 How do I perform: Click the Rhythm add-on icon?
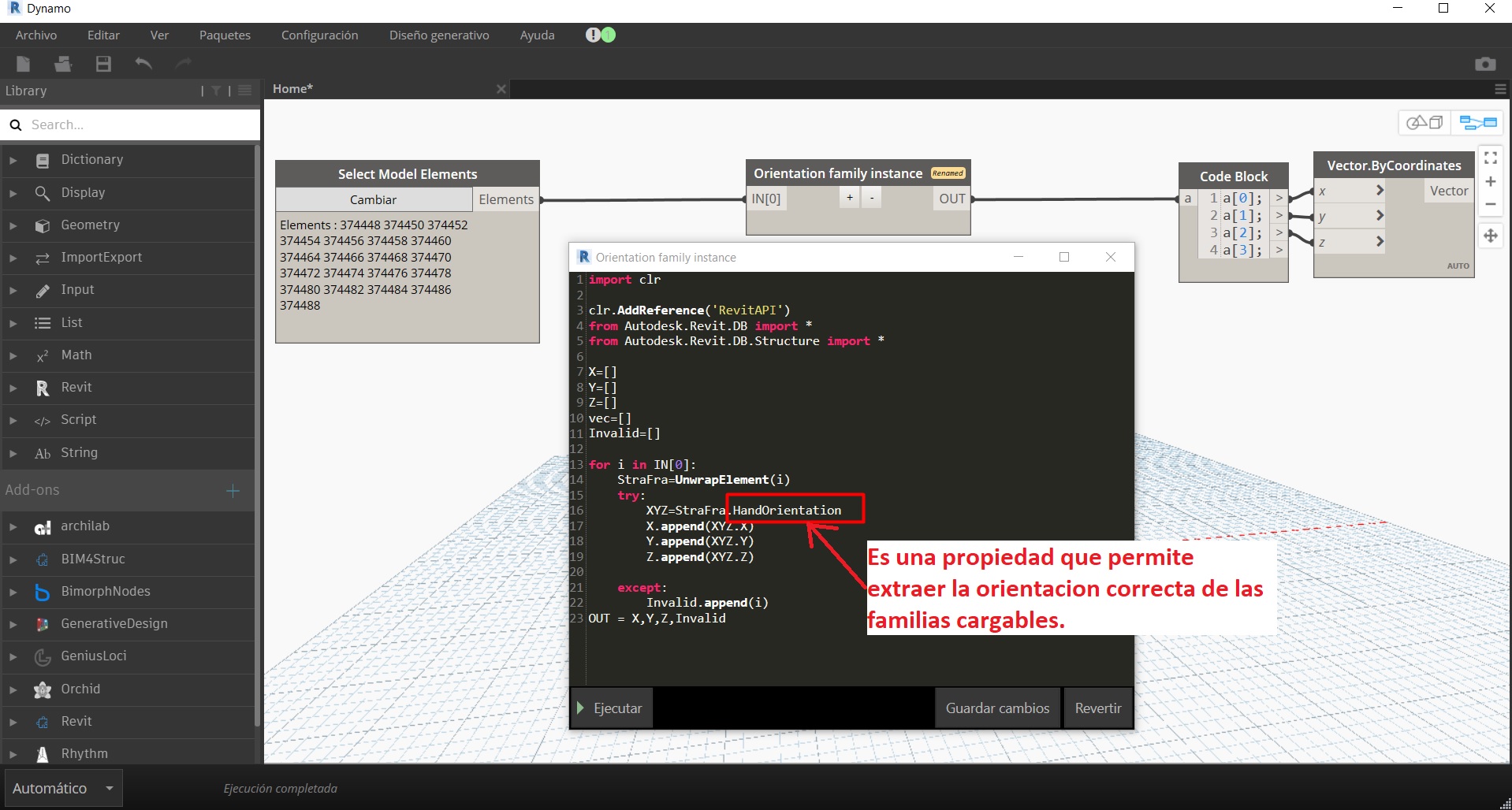click(43, 754)
